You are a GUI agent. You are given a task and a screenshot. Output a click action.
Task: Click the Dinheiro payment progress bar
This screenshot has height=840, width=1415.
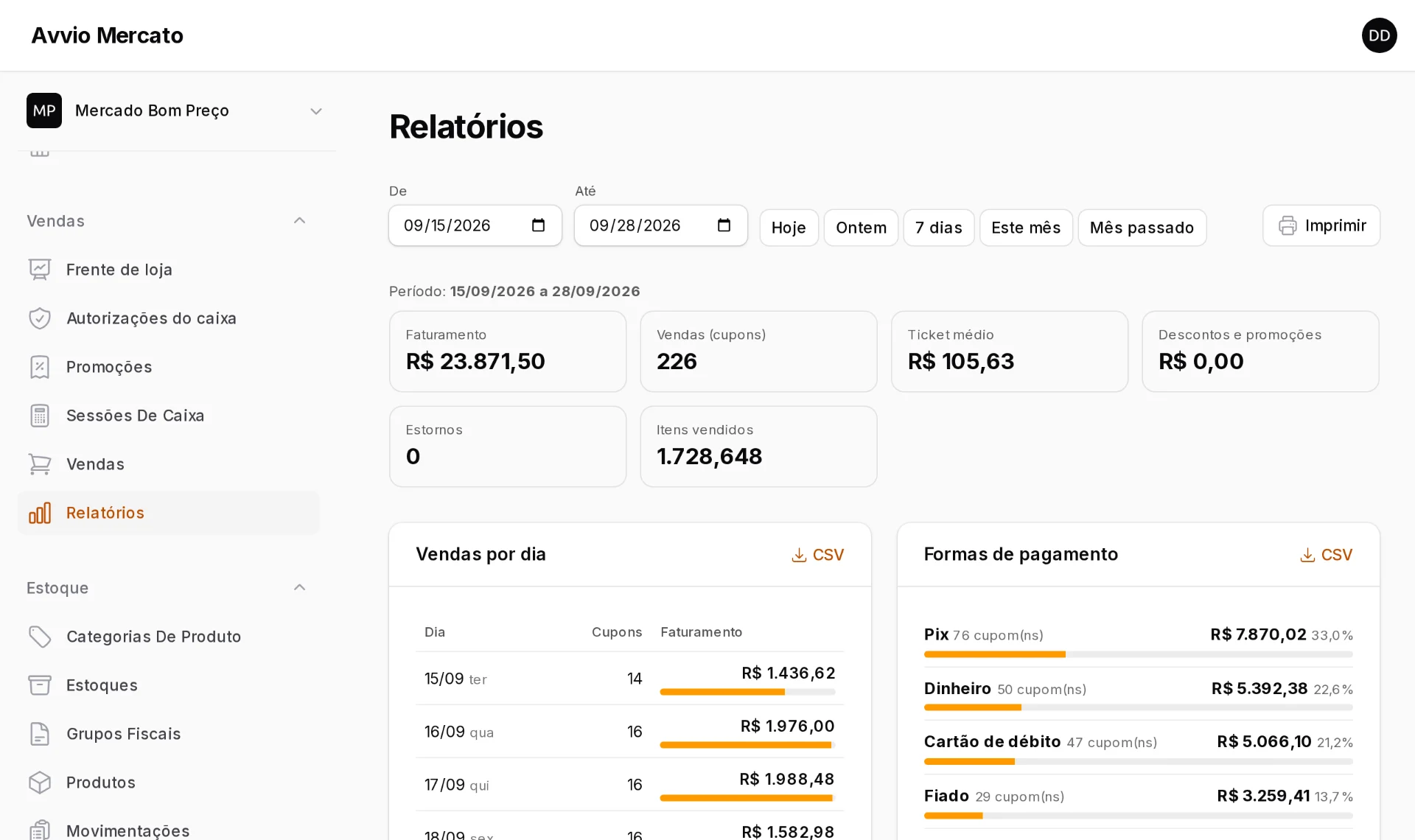[x=1138, y=707]
